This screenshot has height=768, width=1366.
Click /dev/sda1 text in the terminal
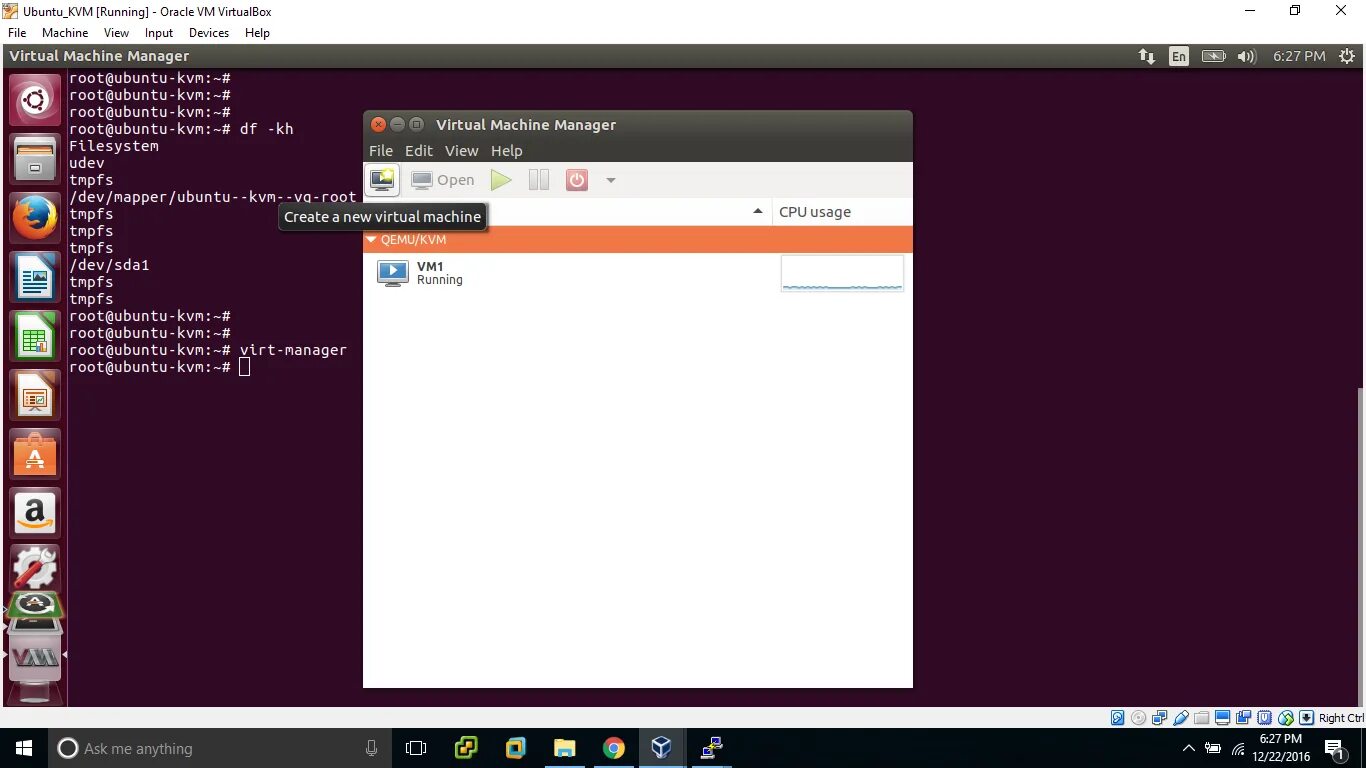109,265
